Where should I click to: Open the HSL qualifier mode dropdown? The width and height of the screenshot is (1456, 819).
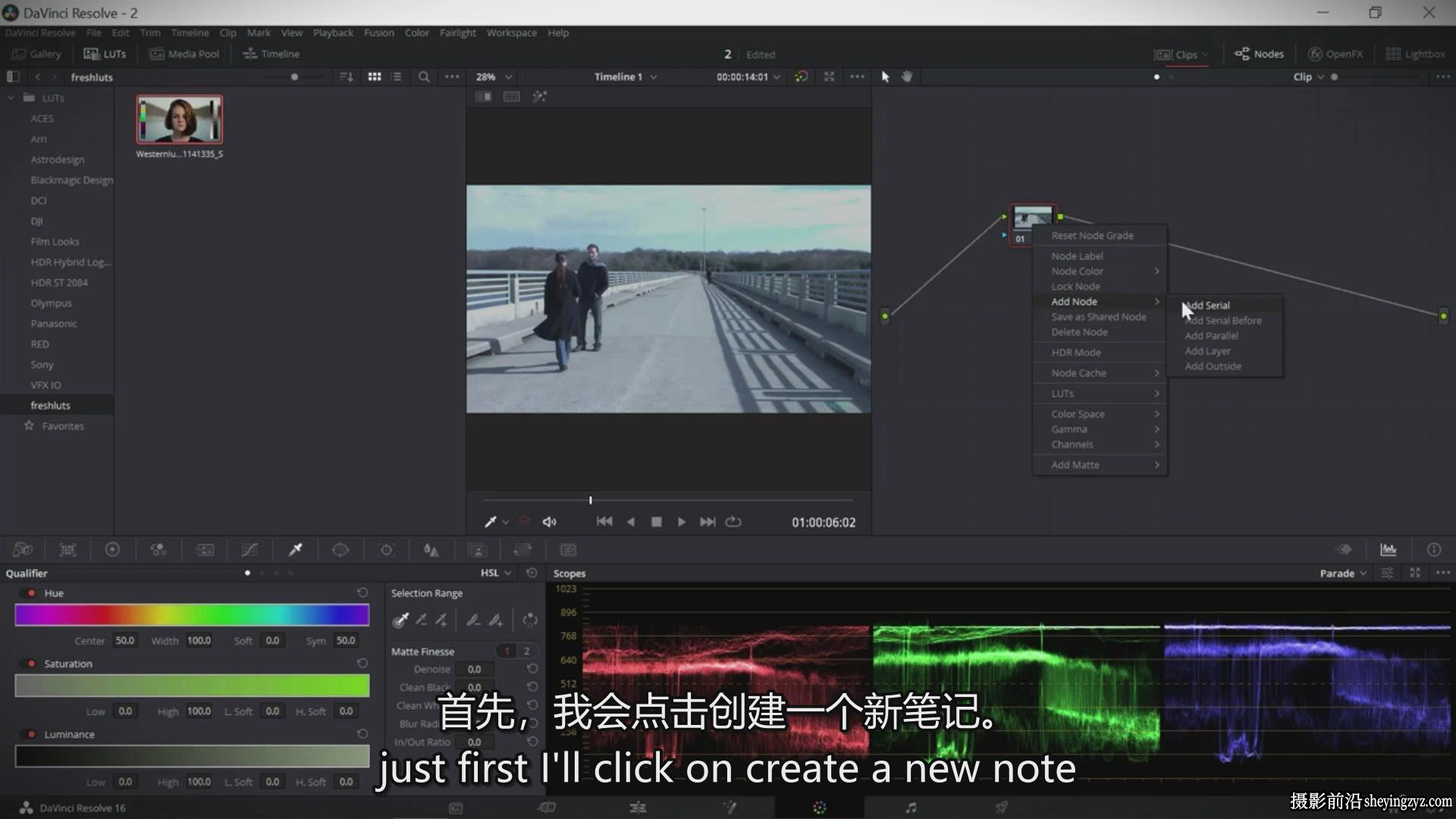[x=496, y=573]
